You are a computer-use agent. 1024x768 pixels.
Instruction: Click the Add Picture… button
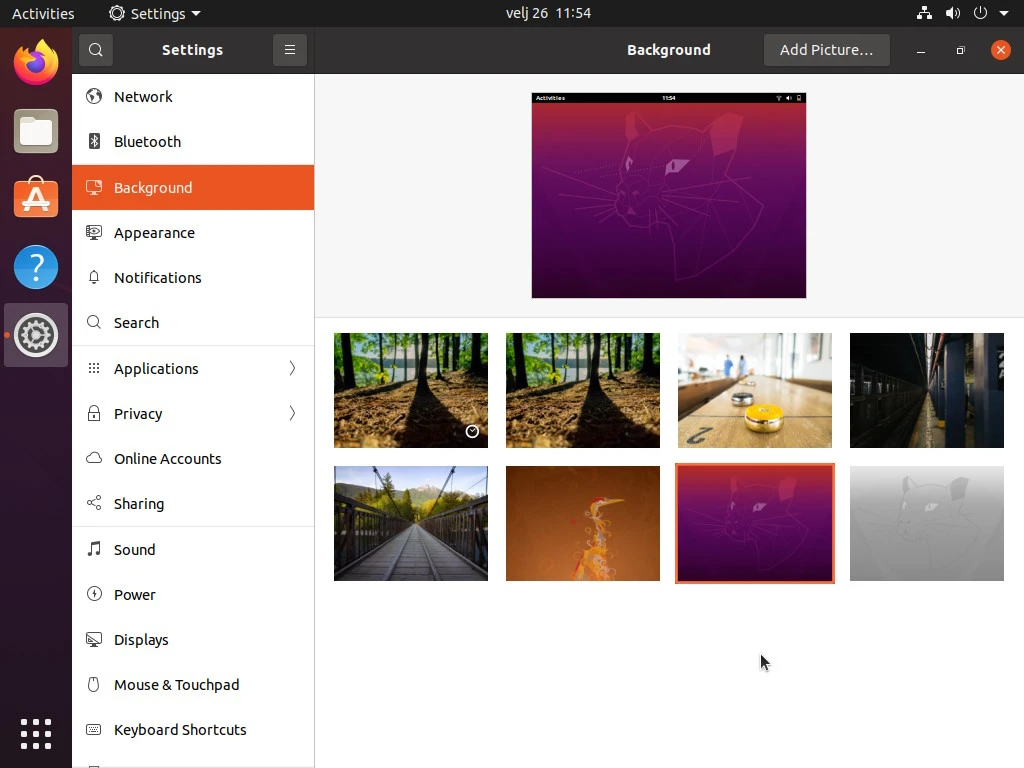click(x=826, y=50)
